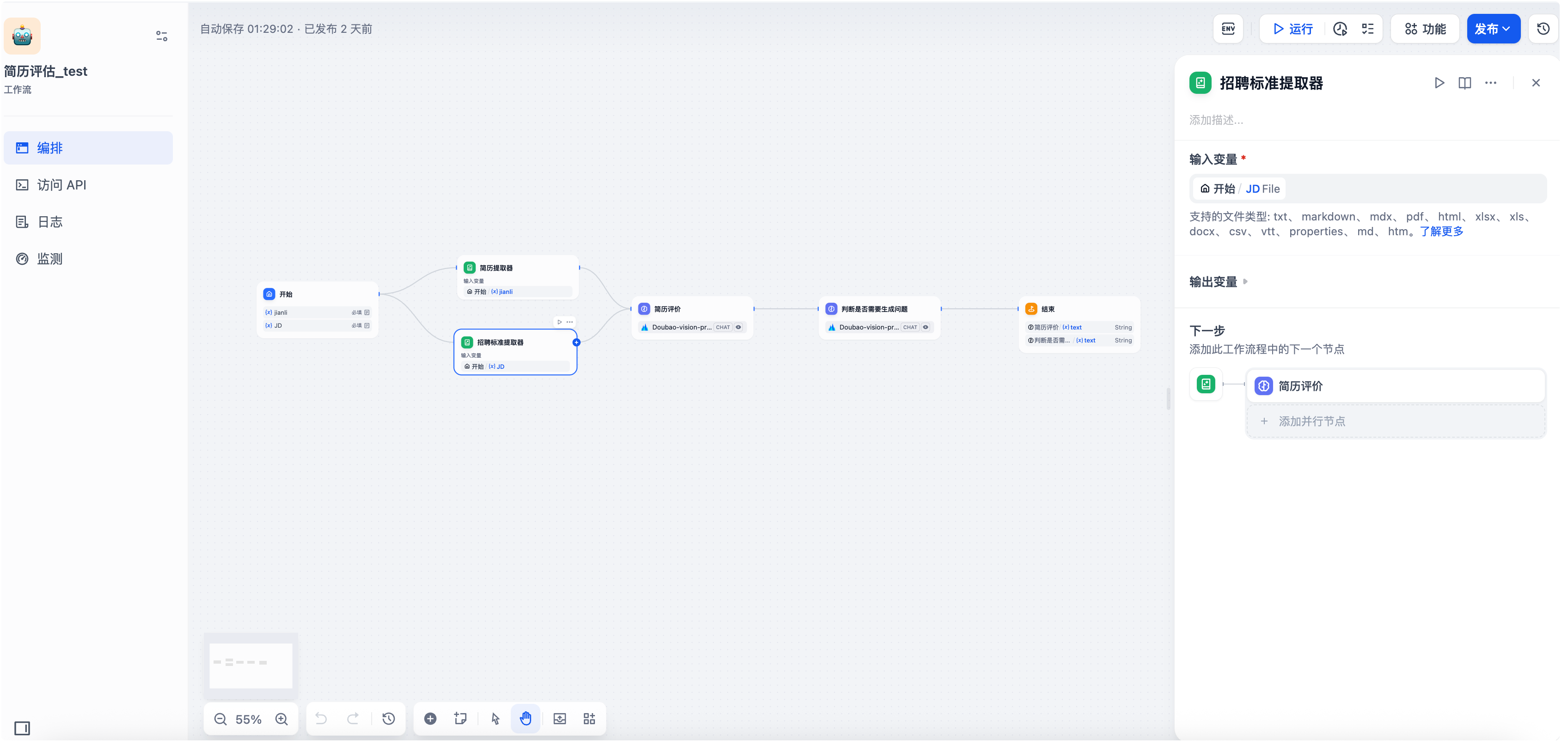Screen dimensions: 1568x745
Task: Click 添加并行节点 to add parallel node
Action: tap(1396, 421)
